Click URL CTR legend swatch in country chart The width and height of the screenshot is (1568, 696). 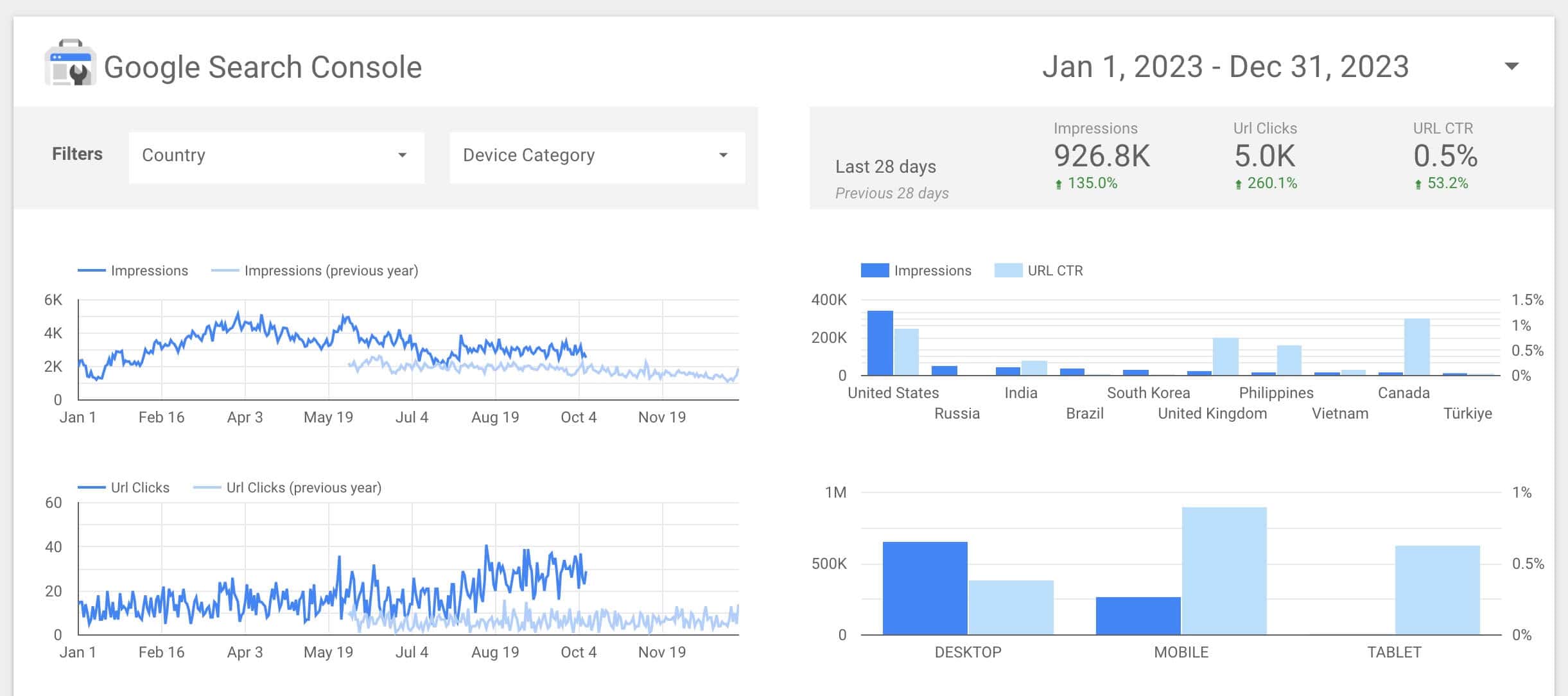coord(1008,270)
